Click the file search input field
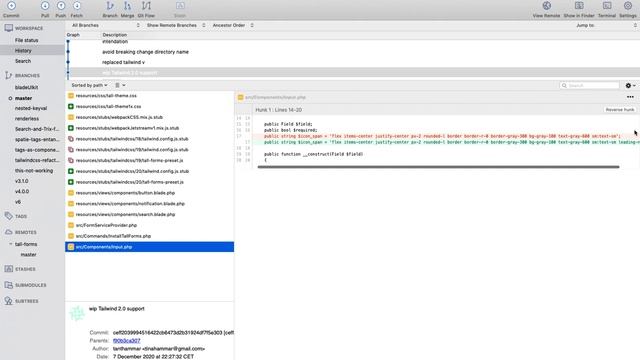The height and width of the screenshot is (360, 640). (x=590, y=85)
